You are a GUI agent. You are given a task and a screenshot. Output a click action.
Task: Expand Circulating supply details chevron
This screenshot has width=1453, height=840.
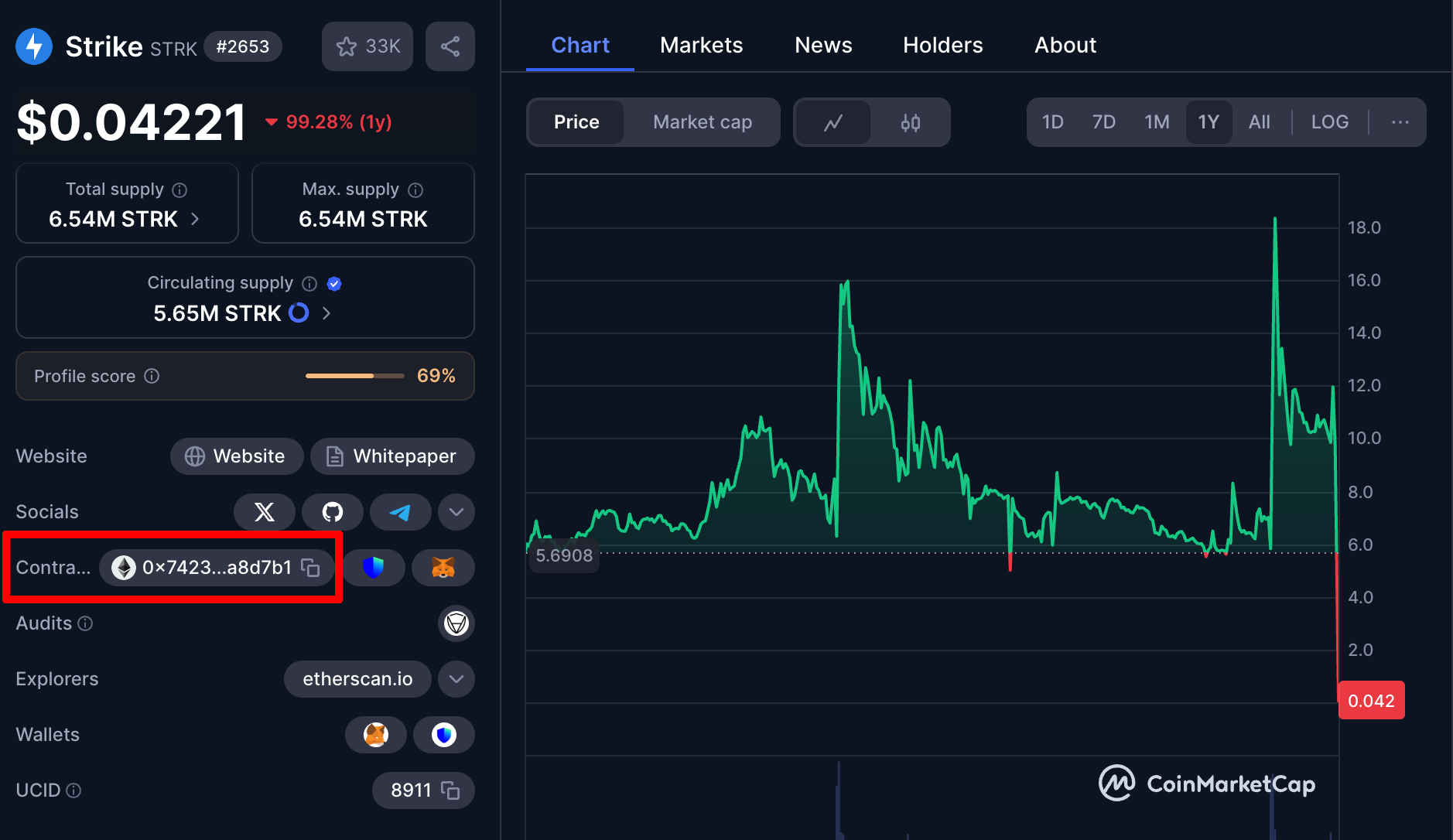tap(326, 313)
